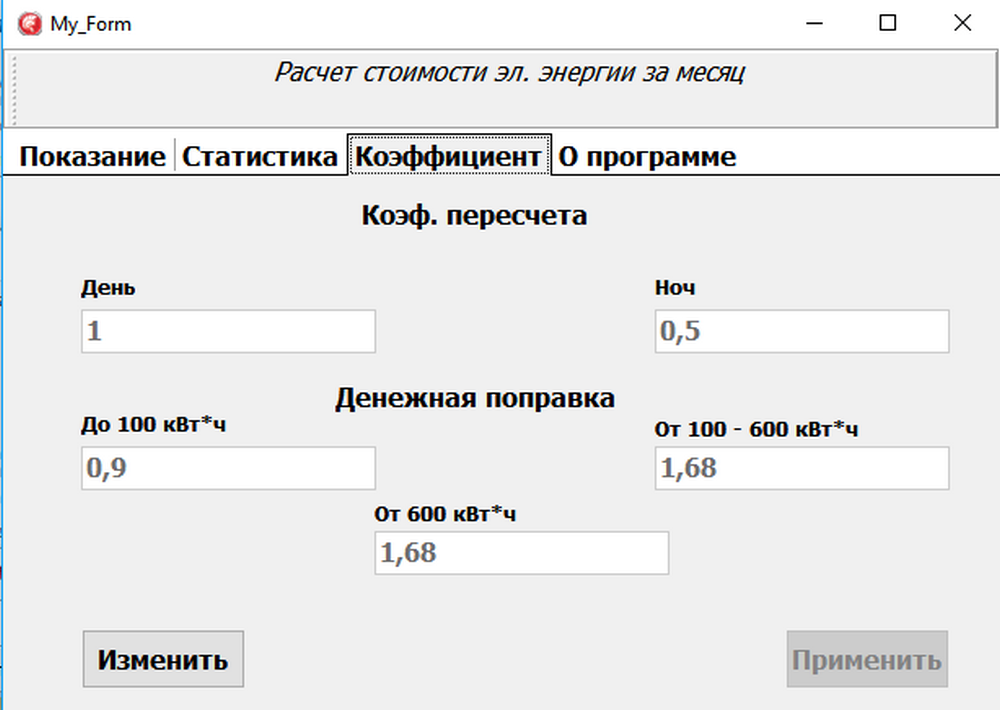Click the От 100 - 600 кВт*ч field

tap(801, 468)
